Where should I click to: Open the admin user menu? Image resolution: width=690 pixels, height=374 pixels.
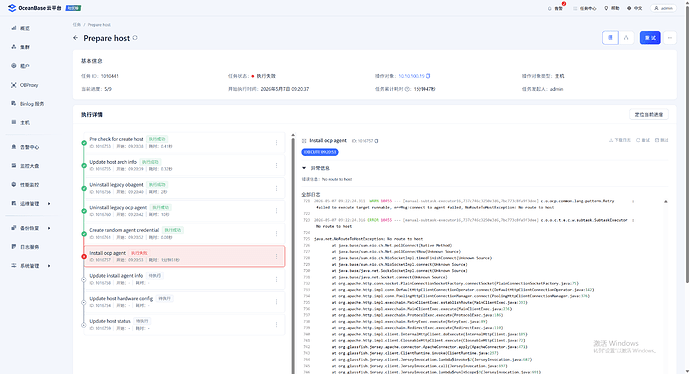coord(663,8)
